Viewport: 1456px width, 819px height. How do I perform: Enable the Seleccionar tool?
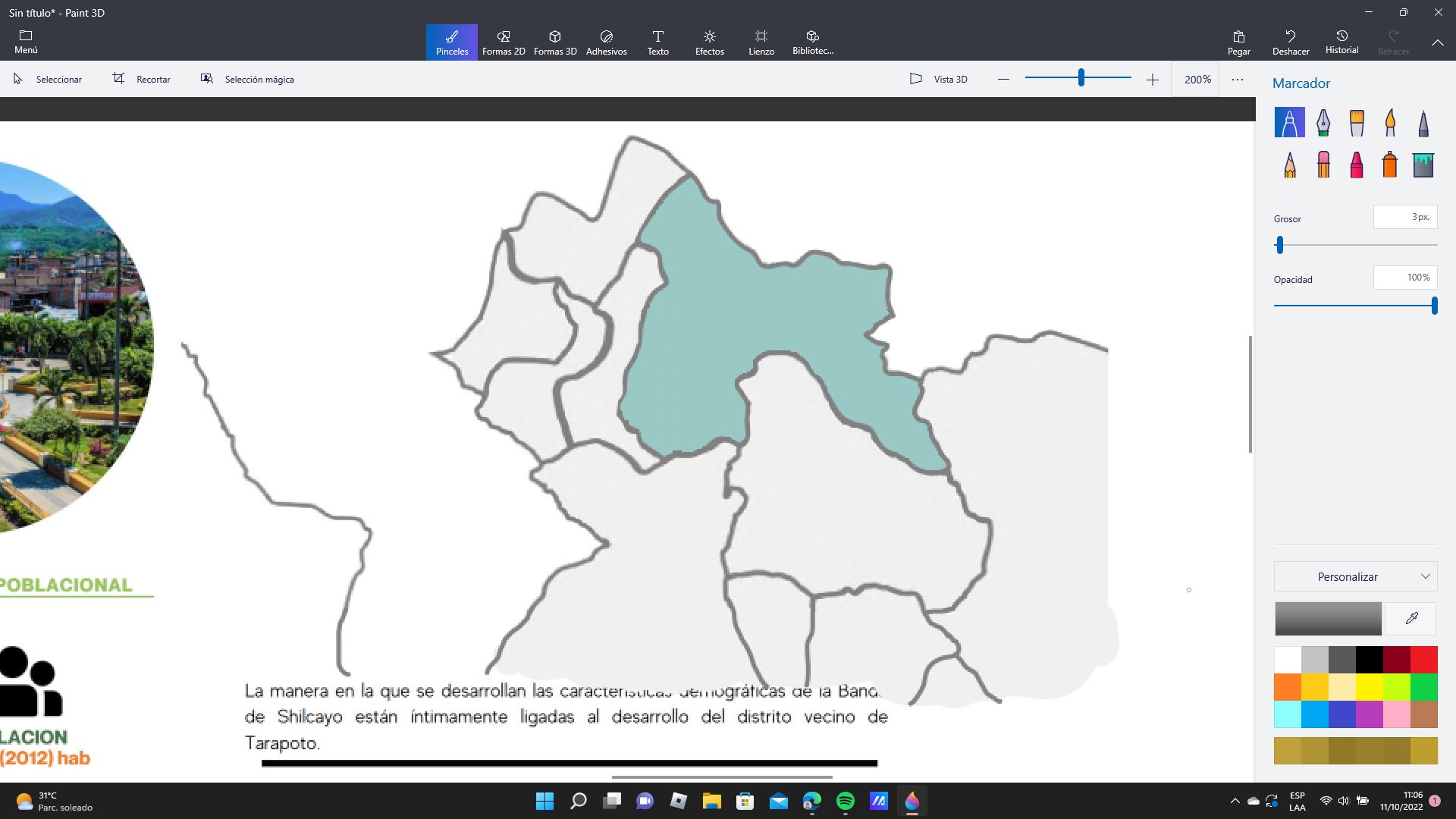pos(48,79)
